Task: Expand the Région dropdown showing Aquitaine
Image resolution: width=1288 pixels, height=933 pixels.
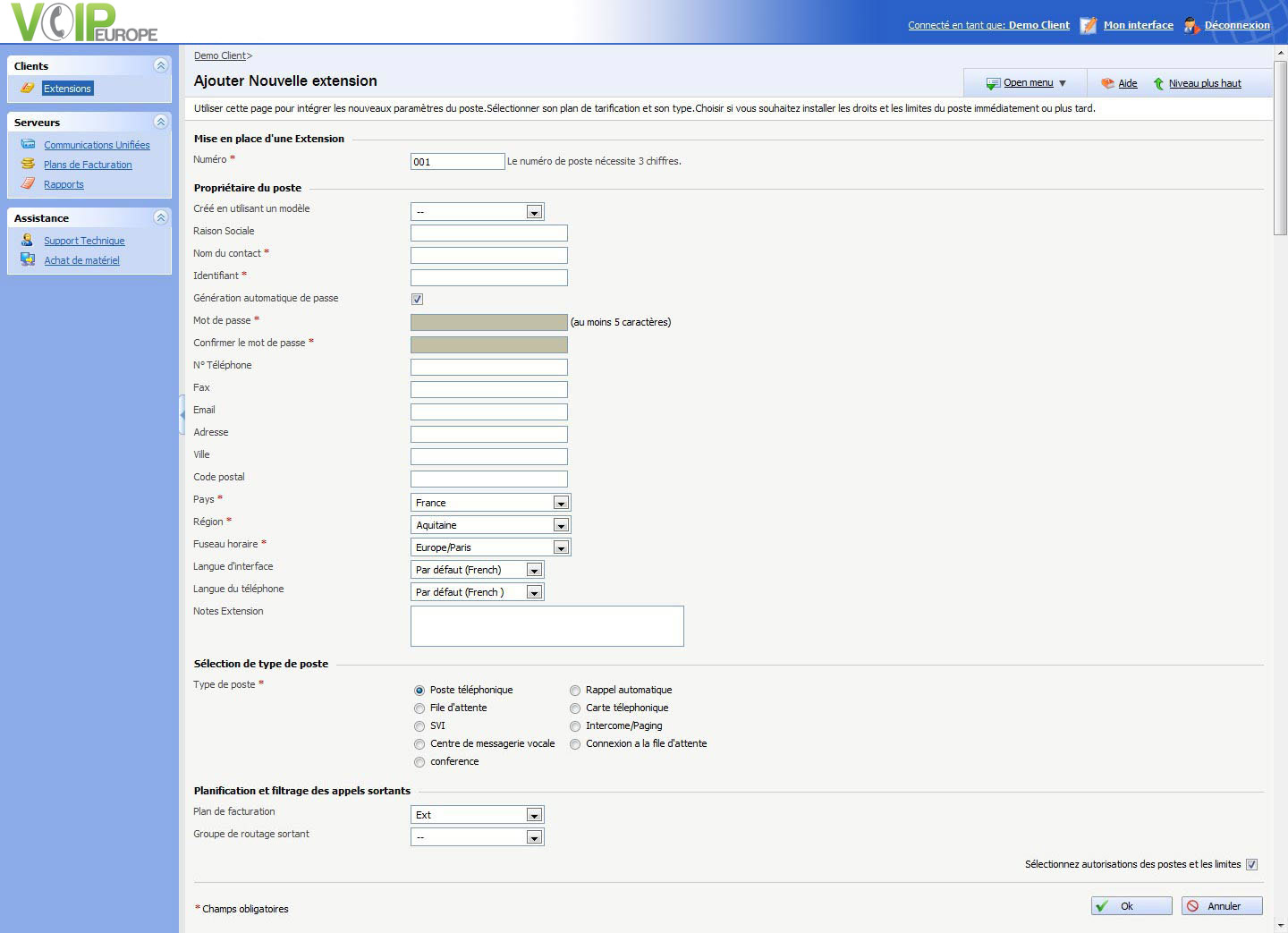Action: tap(490, 525)
